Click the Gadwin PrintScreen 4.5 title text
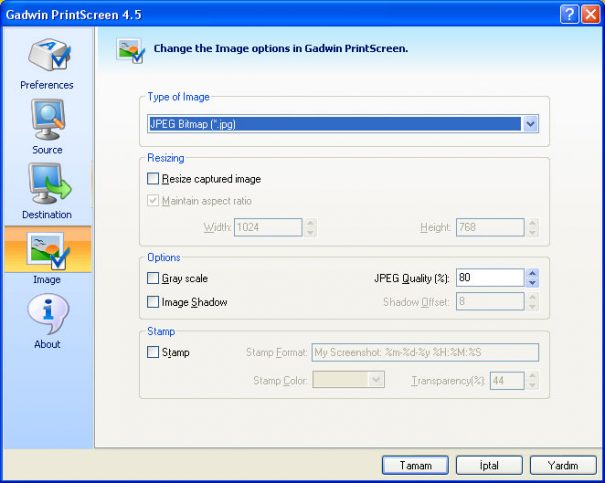605x483 pixels. 74,15
